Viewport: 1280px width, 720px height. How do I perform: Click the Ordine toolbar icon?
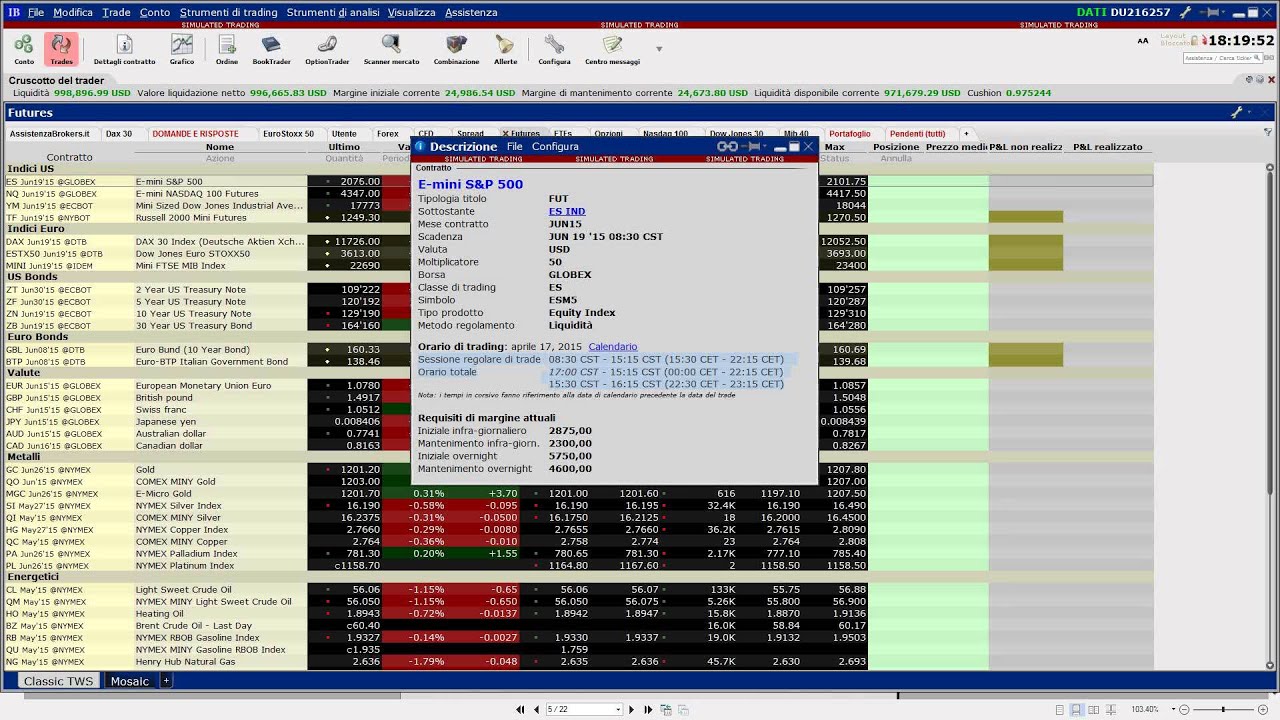tap(227, 49)
